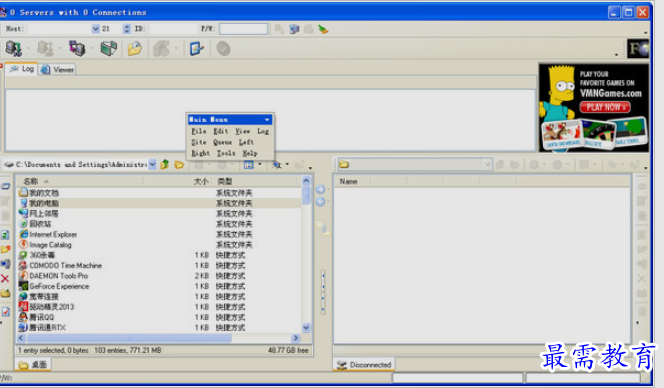Click the blue Options/preferences icon

(x=196, y=49)
